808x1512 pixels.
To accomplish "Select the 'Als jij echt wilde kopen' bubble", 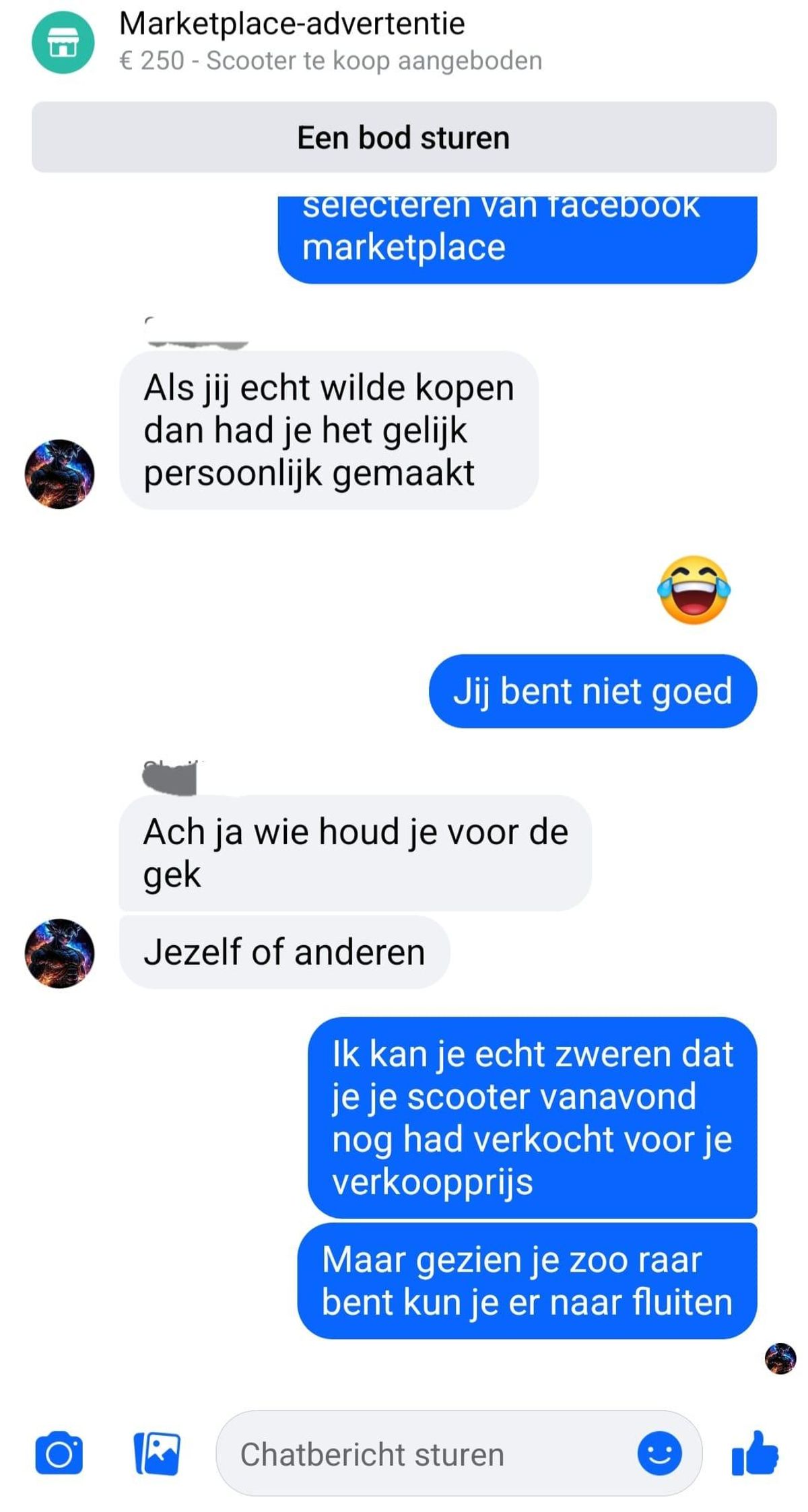I will click(329, 430).
